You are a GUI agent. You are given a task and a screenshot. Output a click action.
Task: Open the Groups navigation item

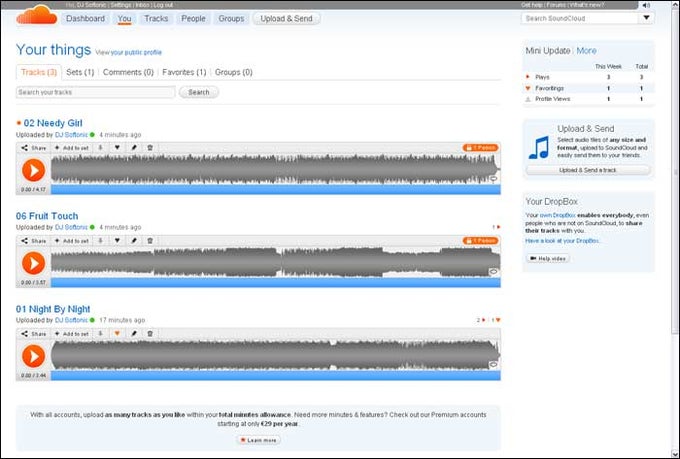(231, 19)
